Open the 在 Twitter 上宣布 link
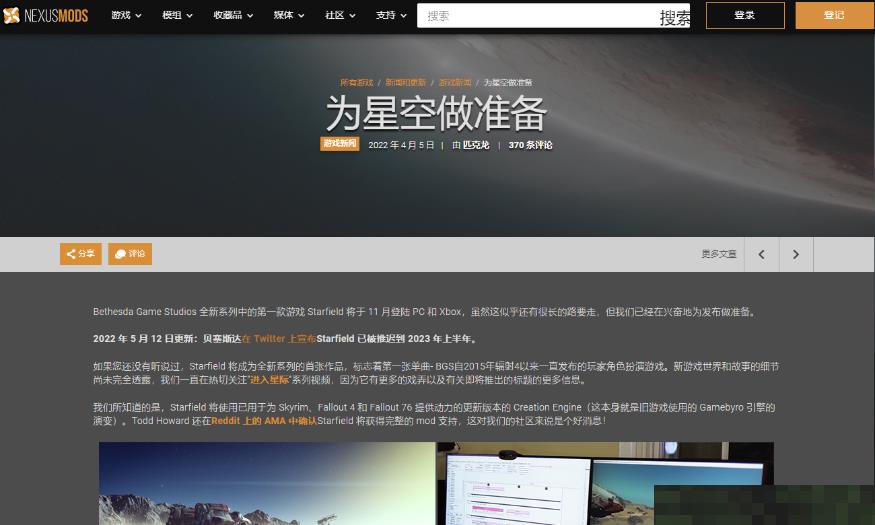This screenshot has height=525, width=875. pyautogui.click(x=278, y=339)
